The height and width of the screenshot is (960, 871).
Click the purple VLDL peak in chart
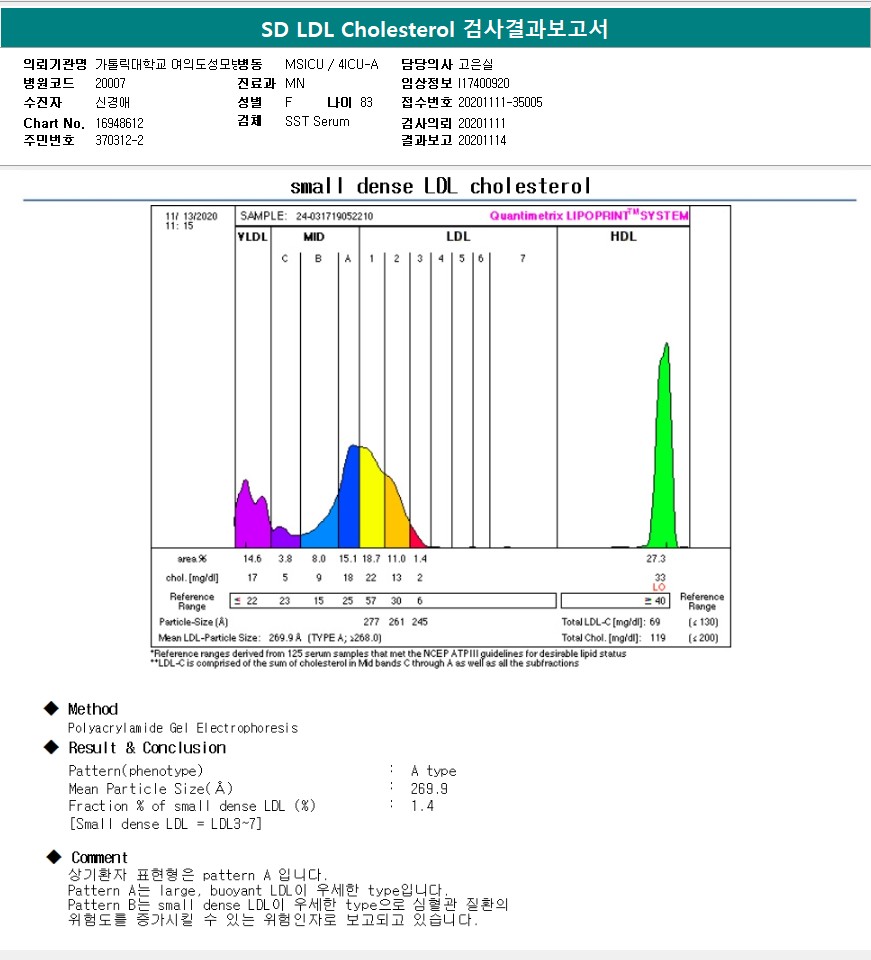pos(252,517)
